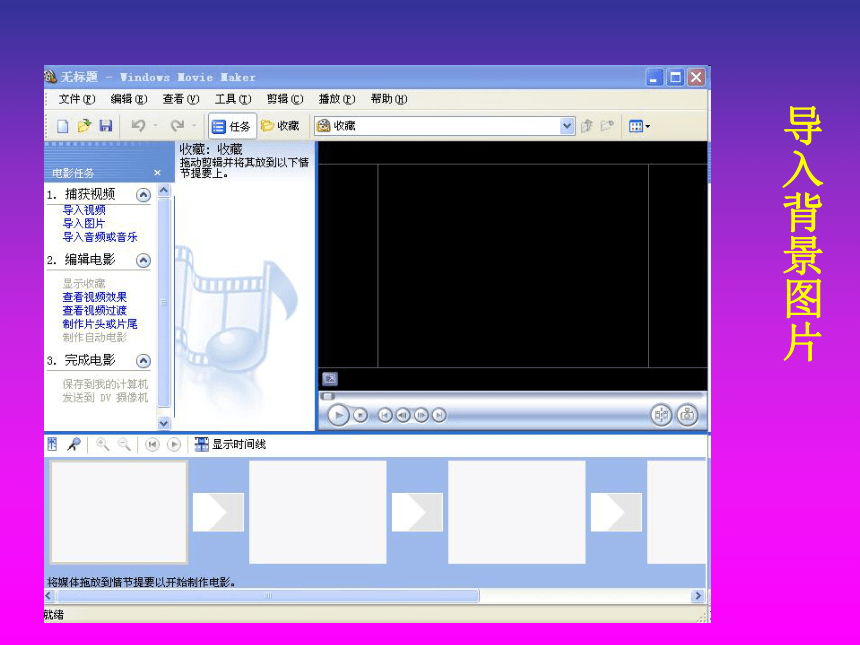Zoom out on the timeline
Viewport: 860px width, 645px height.
[x=125, y=444]
